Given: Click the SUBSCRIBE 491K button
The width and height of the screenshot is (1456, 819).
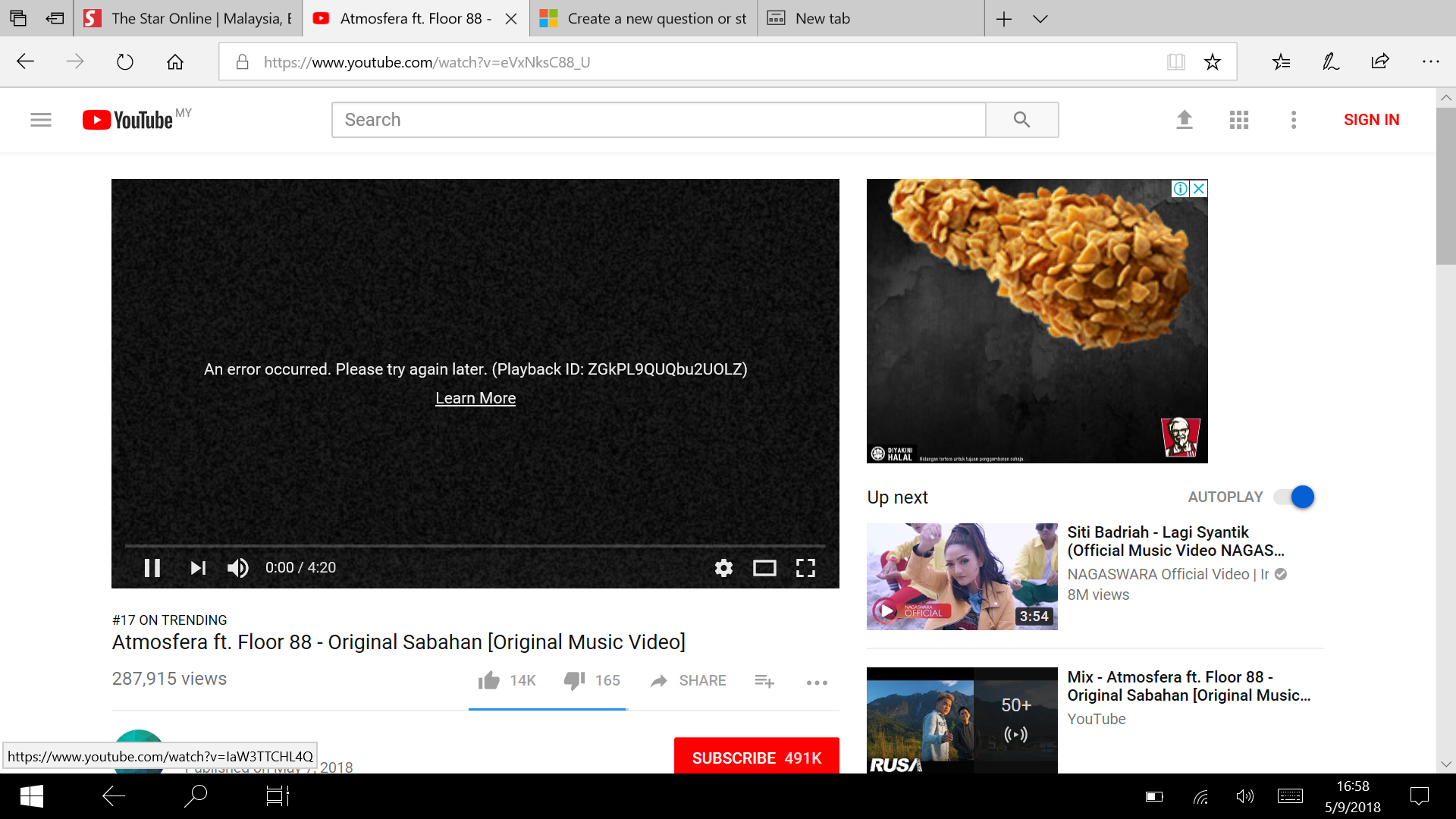Looking at the screenshot, I should (756, 757).
